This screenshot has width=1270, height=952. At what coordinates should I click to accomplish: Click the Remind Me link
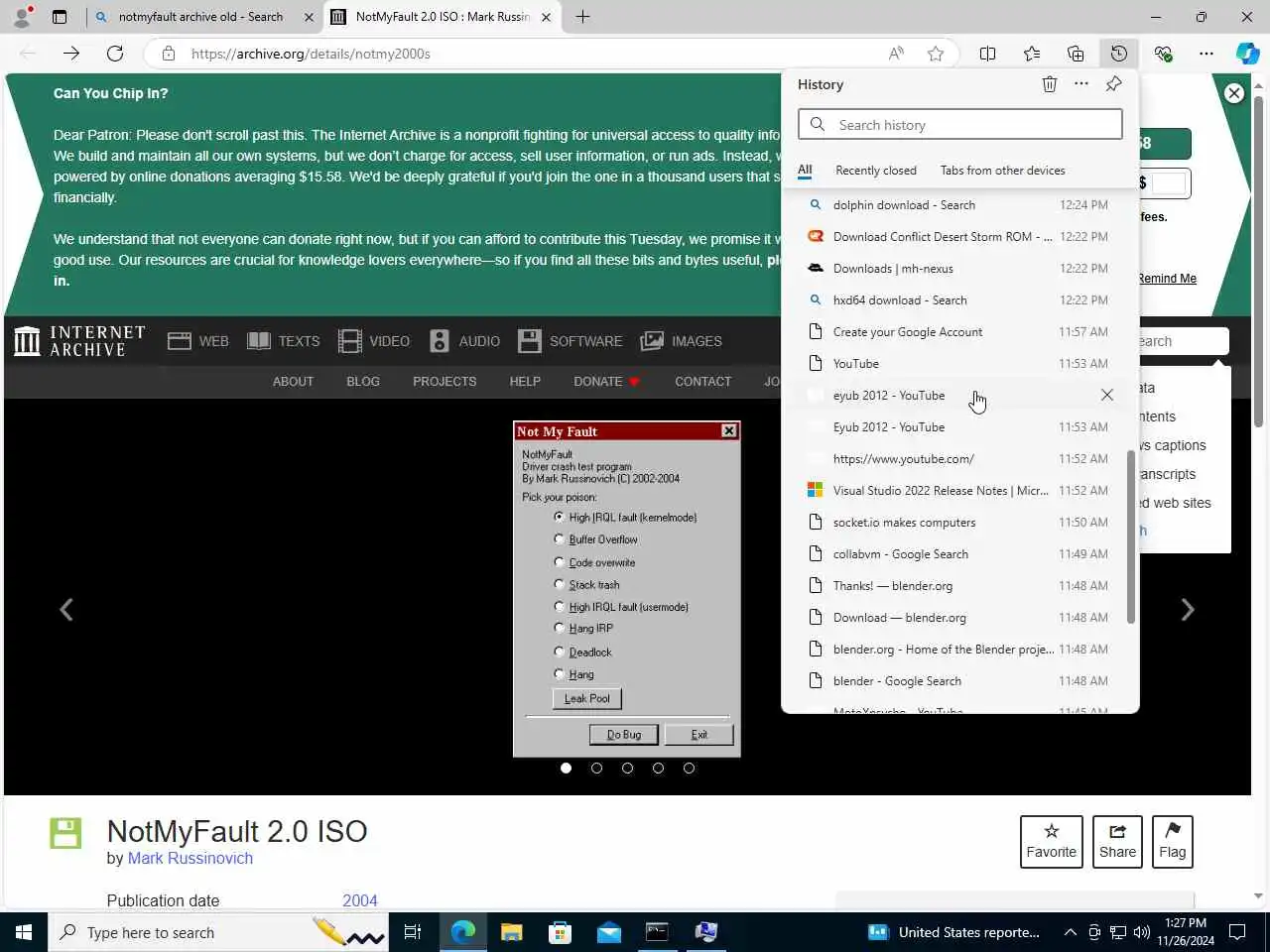[1167, 279]
